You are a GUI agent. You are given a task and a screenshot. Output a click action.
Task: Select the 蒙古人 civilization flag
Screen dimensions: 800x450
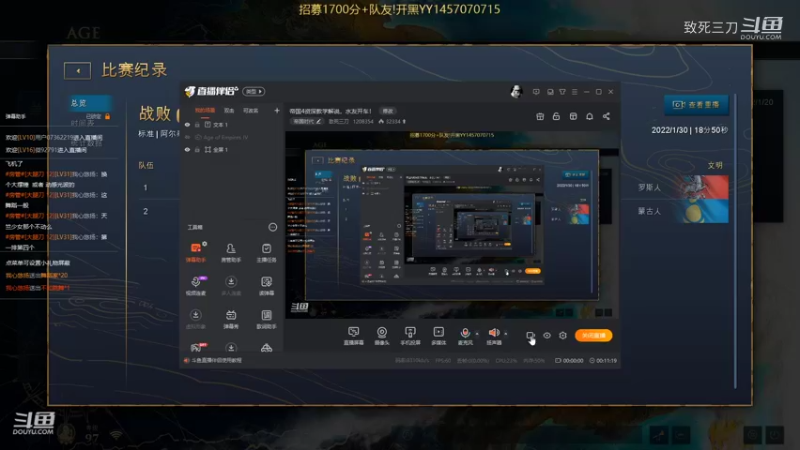tap(704, 211)
